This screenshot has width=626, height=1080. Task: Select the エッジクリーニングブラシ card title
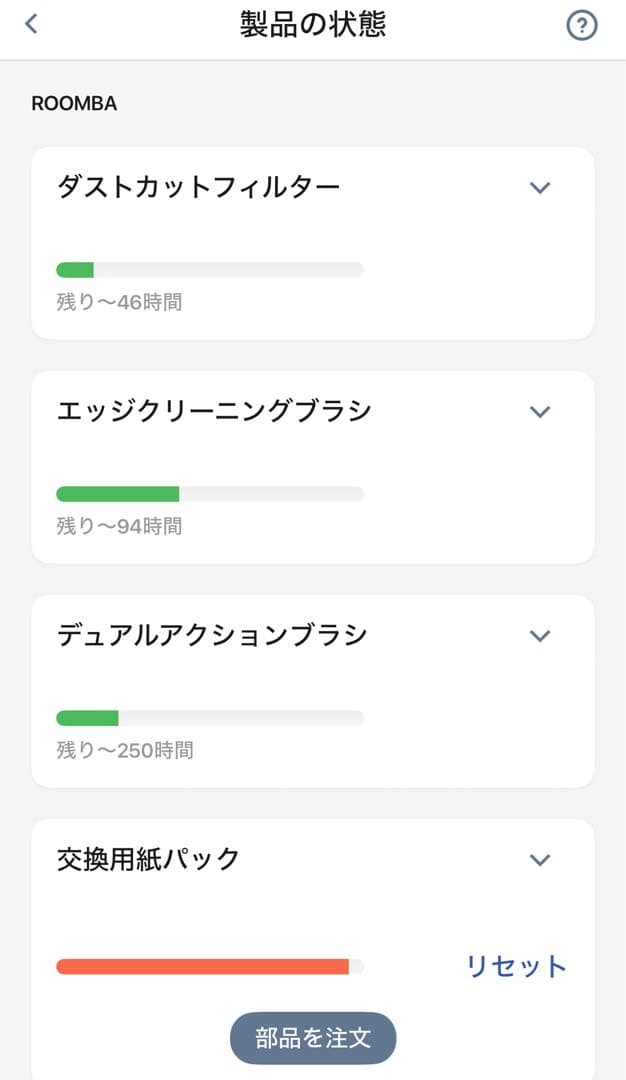click(x=214, y=410)
